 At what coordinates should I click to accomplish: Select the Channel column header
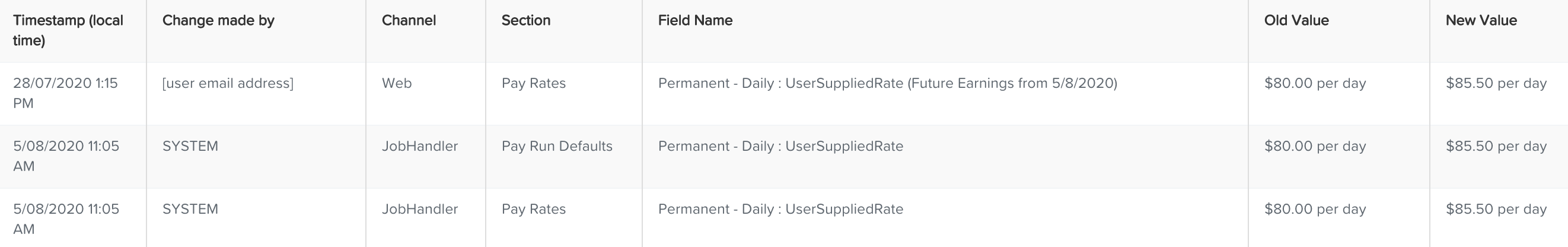[409, 21]
